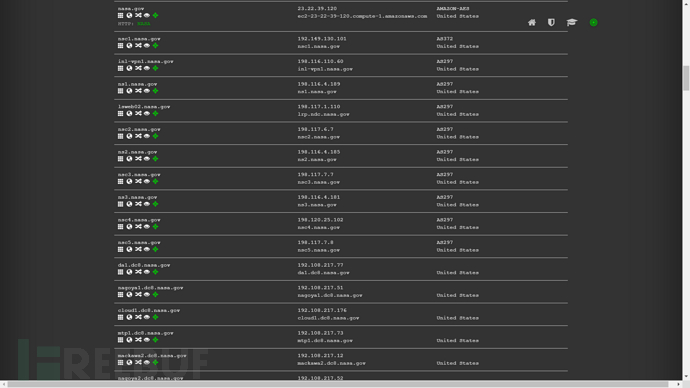Screen dimensions: 690x388
Task: Click the globe icon under nsc1.nasa.gov
Action: [x=129, y=46]
